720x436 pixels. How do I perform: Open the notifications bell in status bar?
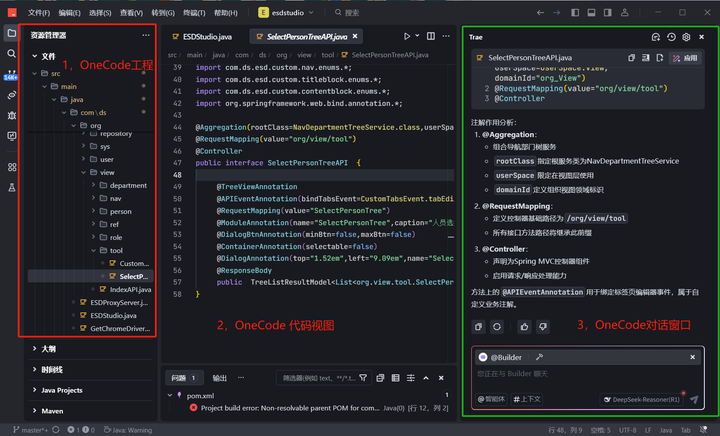(703, 430)
